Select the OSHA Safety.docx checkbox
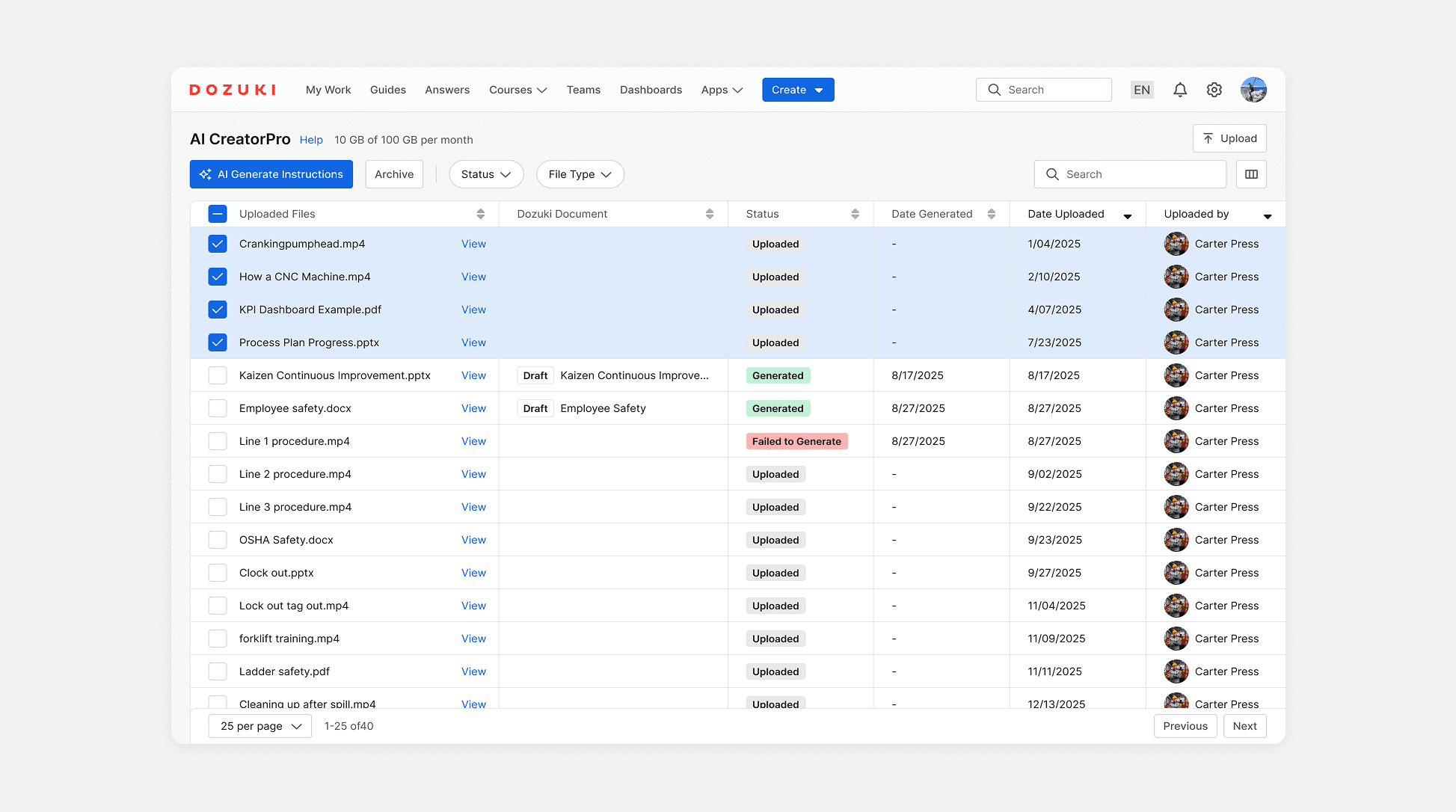Viewport: 1456px width, 812px height. click(x=218, y=540)
